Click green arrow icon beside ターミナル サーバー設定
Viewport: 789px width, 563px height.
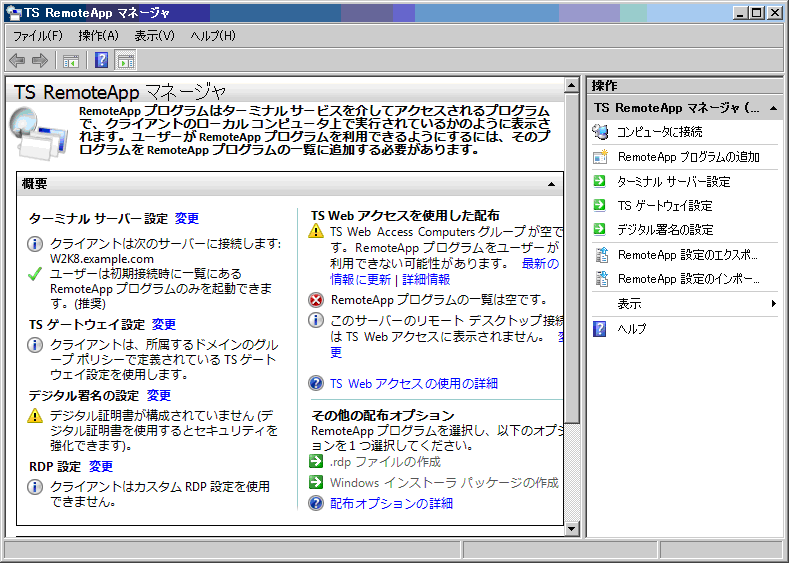pos(599,181)
